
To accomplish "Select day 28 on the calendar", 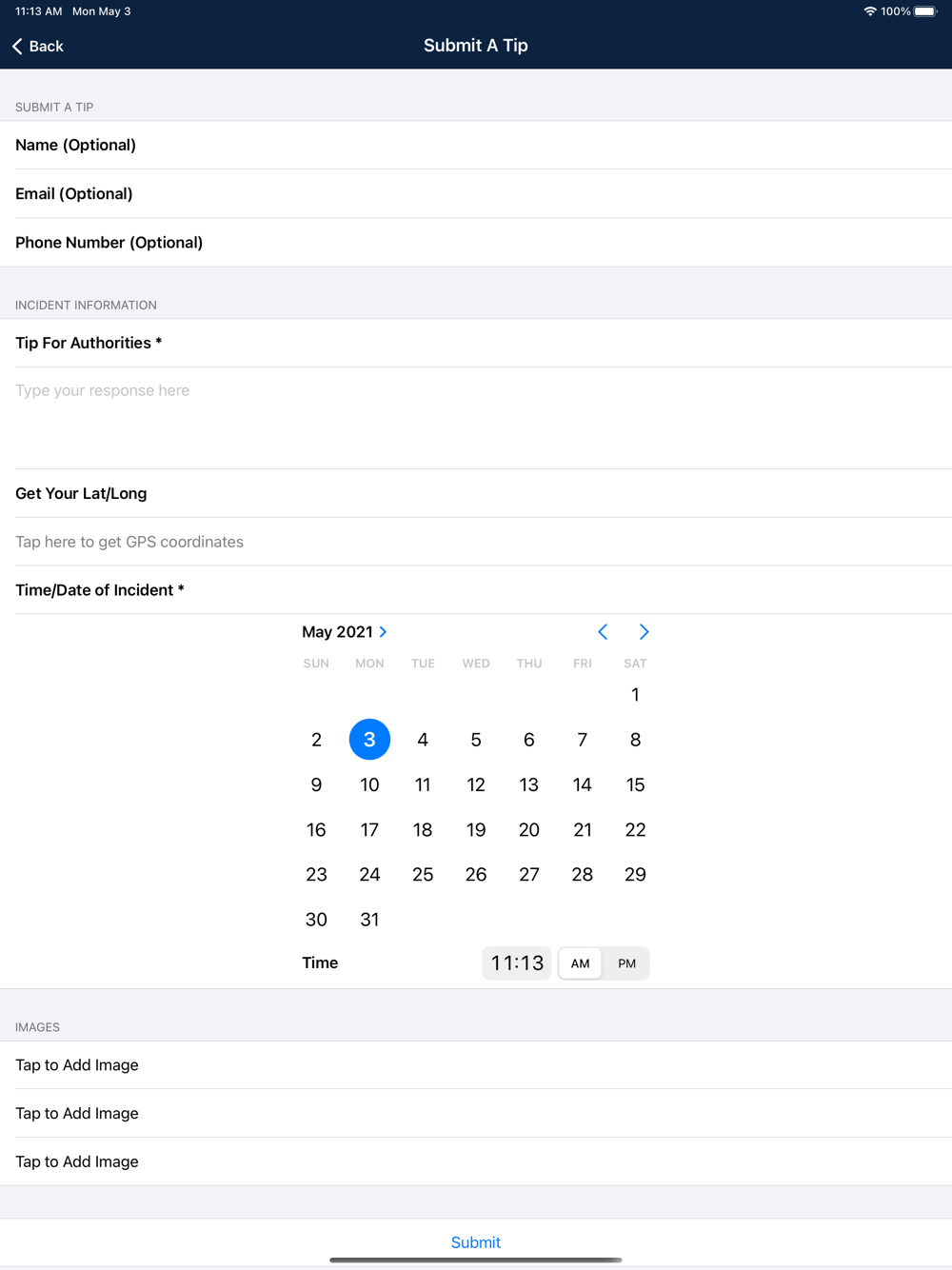I will pyautogui.click(x=583, y=875).
